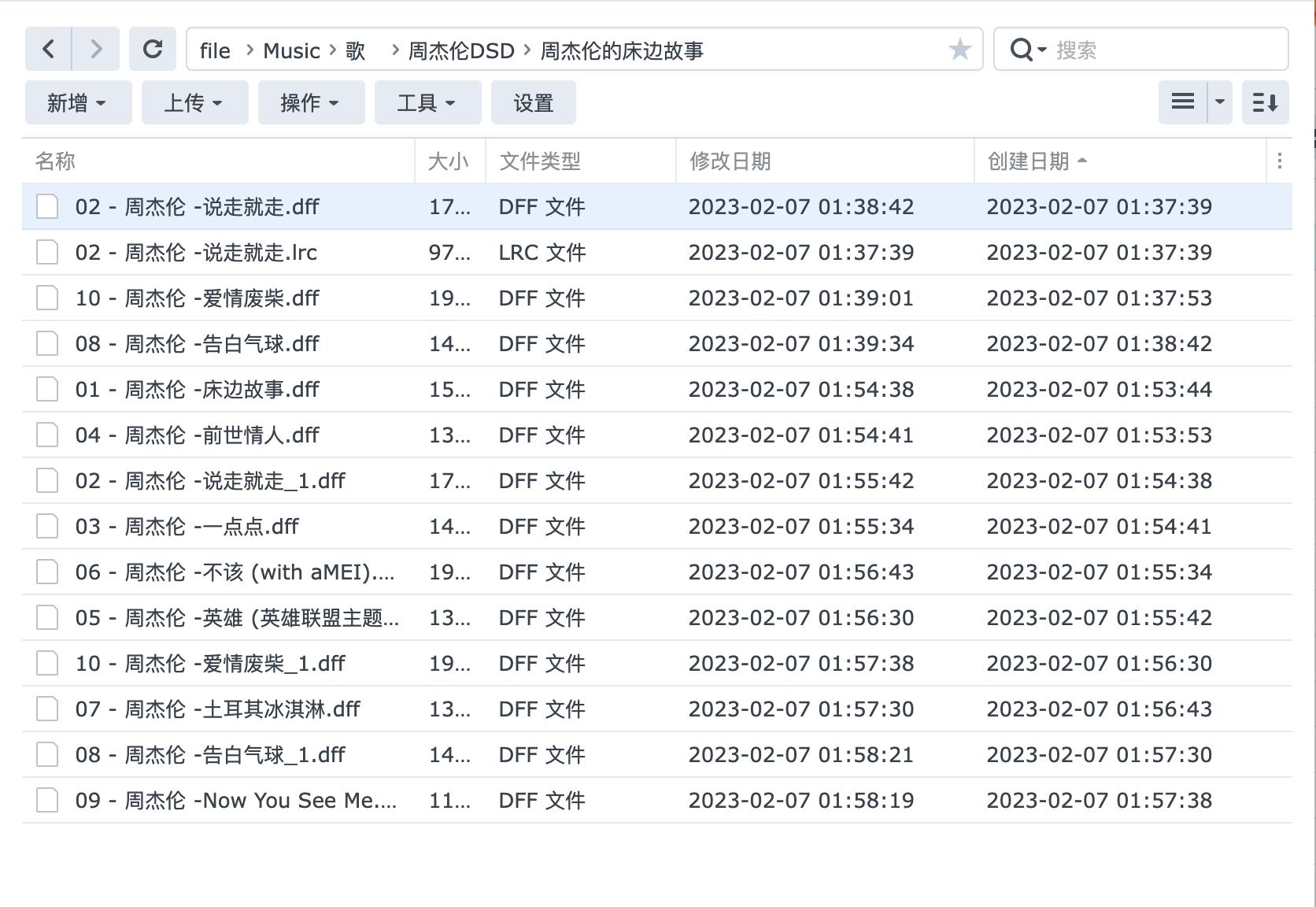This screenshot has height=907, width=1316.
Task: Navigate back using the left arrow icon
Action: pos(48,49)
